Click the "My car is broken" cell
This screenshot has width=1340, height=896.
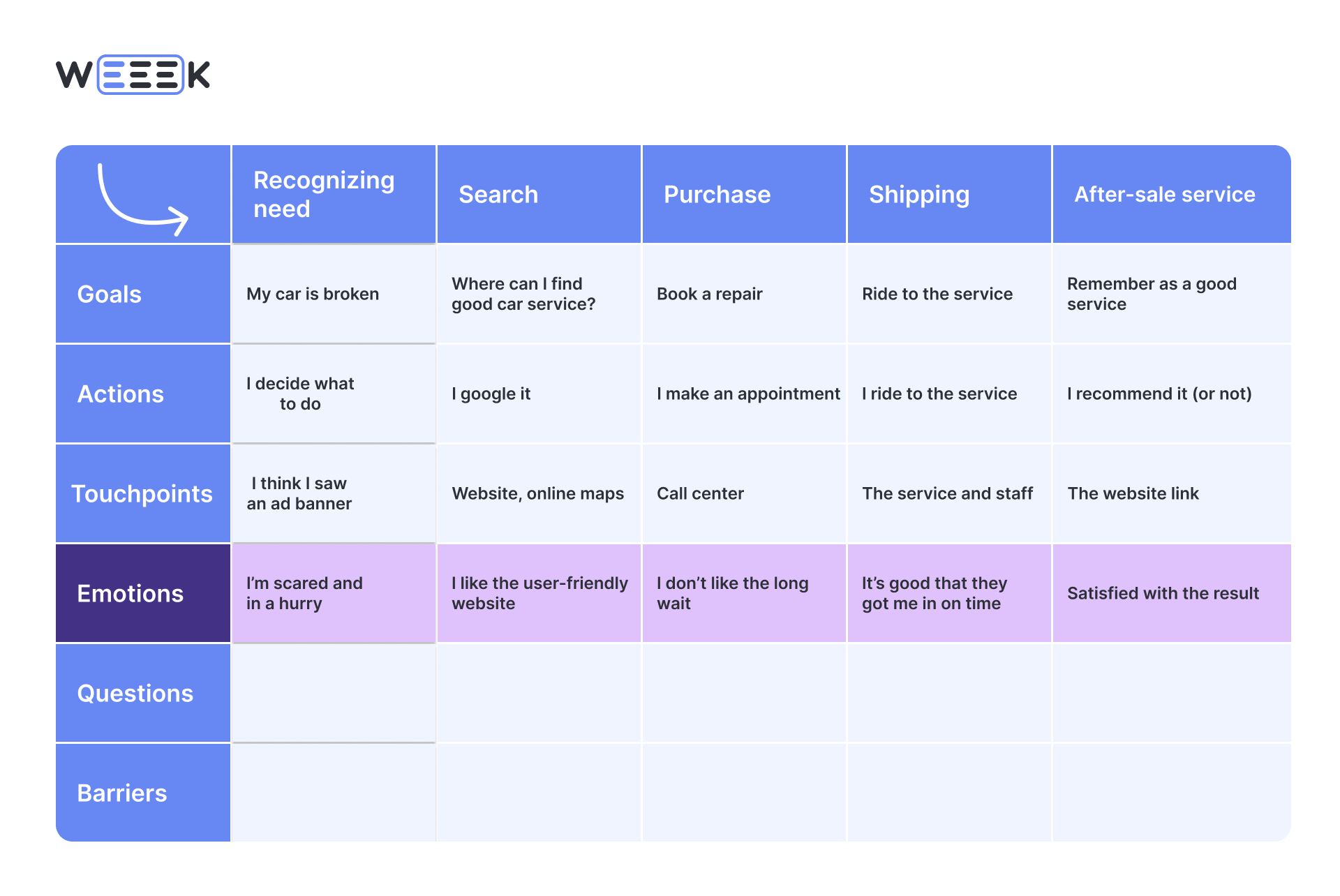[x=313, y=294]
